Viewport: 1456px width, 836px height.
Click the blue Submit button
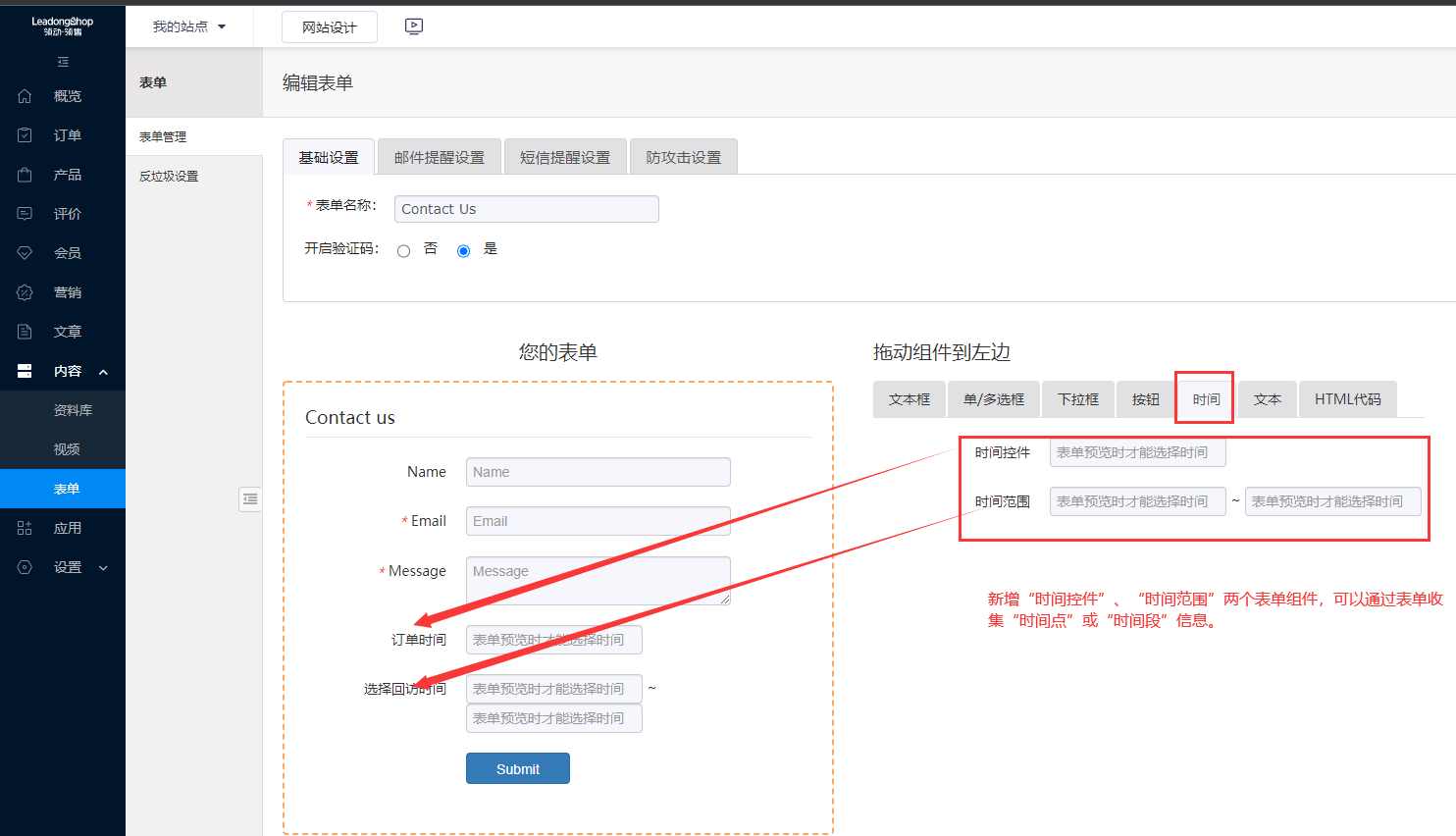[x=517, y=768]
